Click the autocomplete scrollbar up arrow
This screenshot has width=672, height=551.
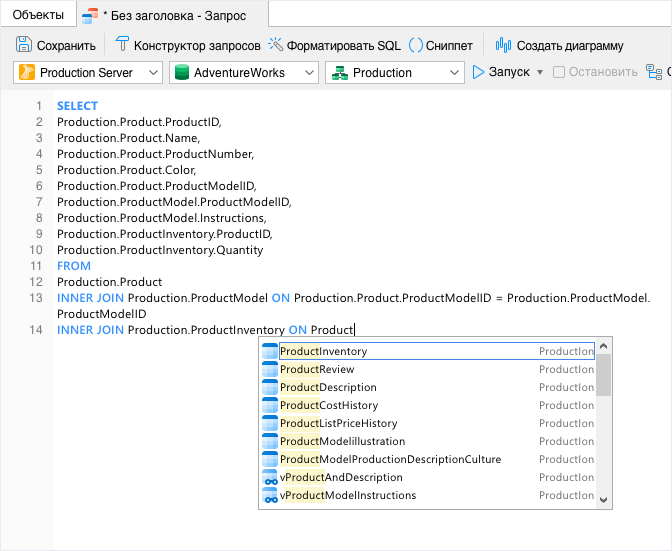(x=604, y=346)
